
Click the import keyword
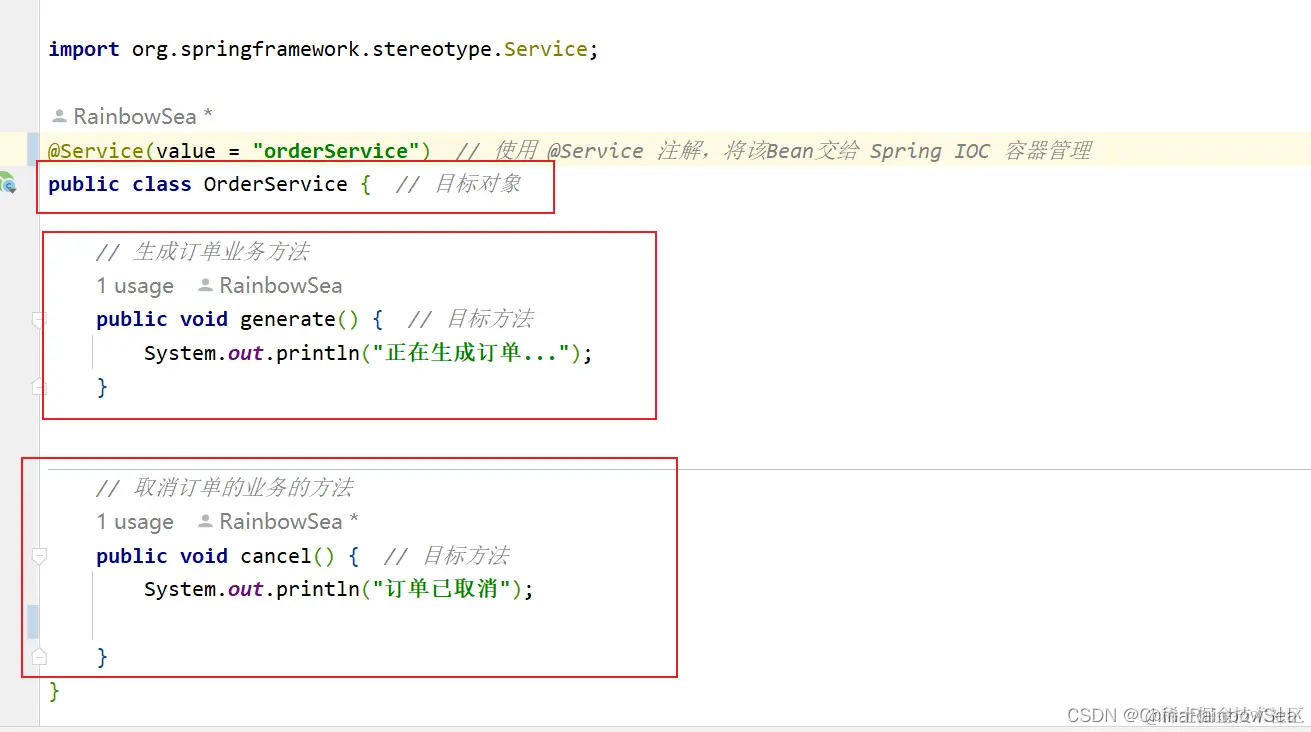(84, 49)
